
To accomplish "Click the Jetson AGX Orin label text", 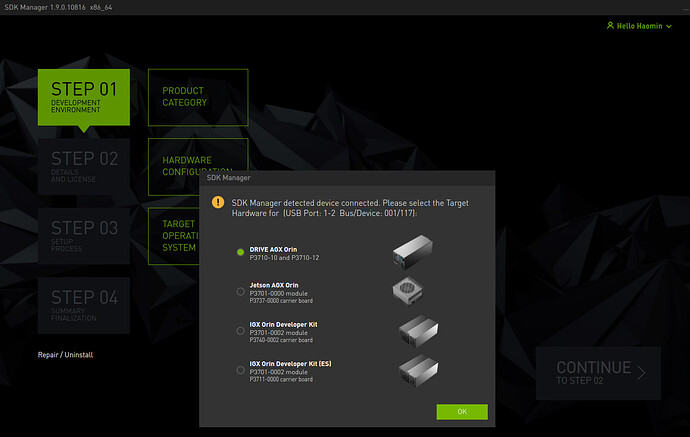I will (274, 285).
